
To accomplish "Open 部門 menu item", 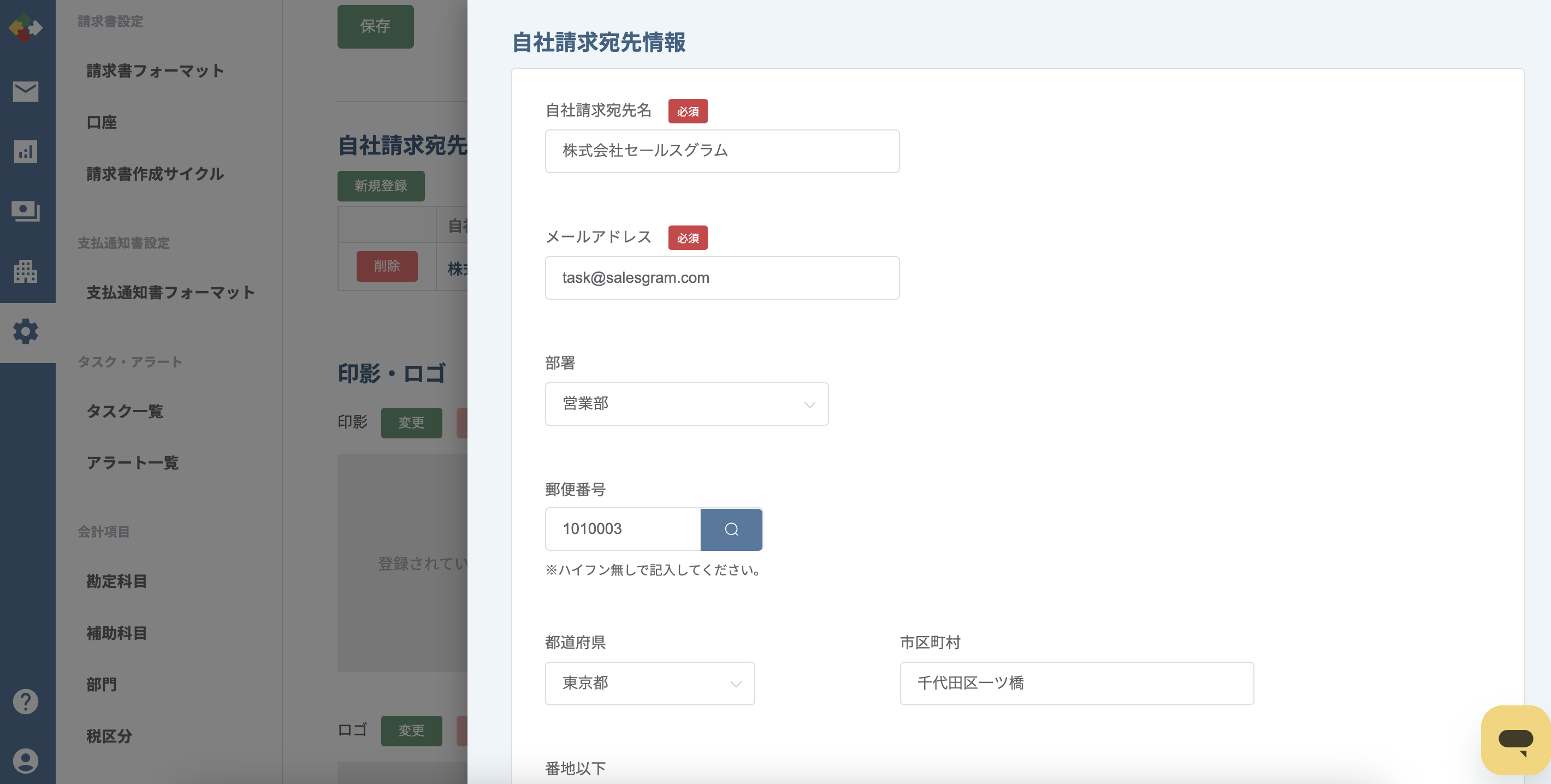I will [102, 685].
